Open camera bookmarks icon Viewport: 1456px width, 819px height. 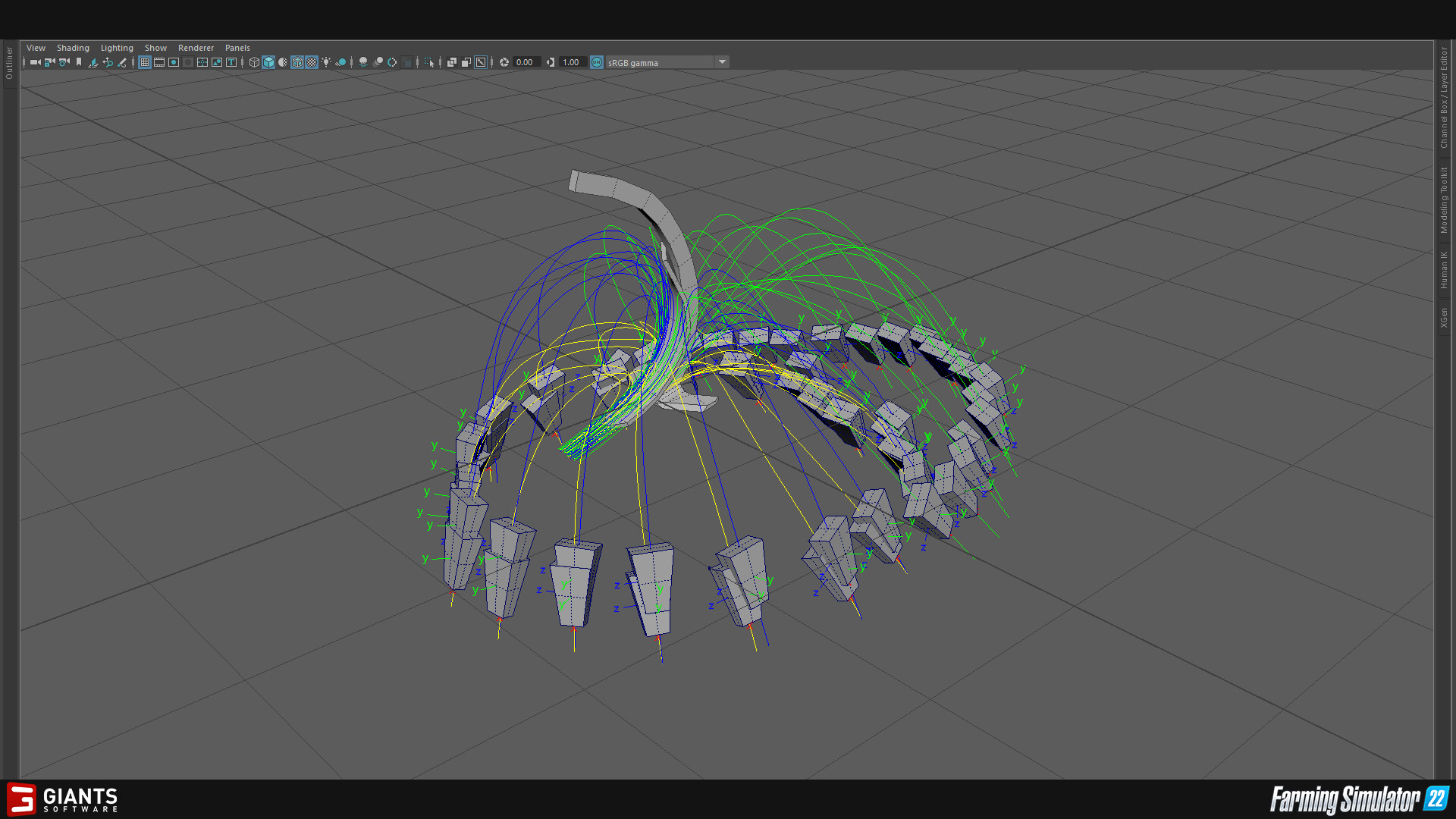click(x=79, y=62)
